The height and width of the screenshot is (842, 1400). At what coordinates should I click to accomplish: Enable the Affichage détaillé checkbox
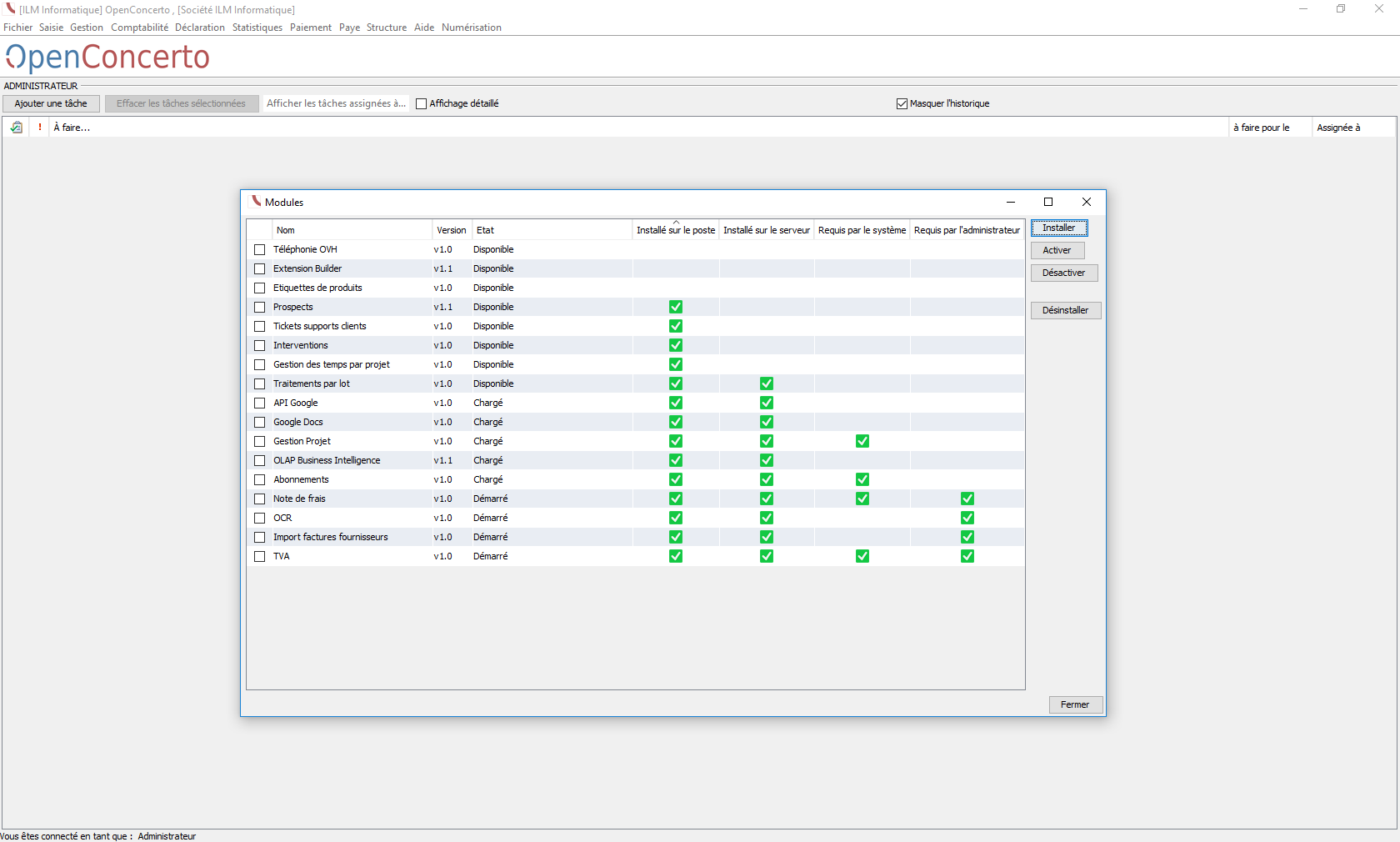click(422, 104)
